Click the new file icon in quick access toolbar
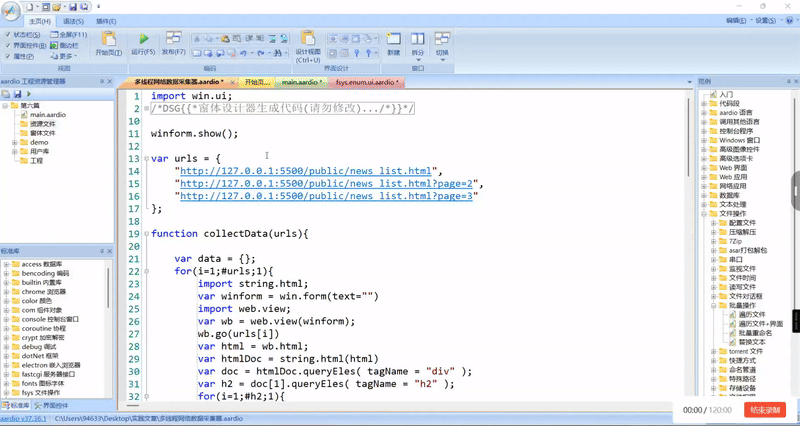 coord(30,7)
